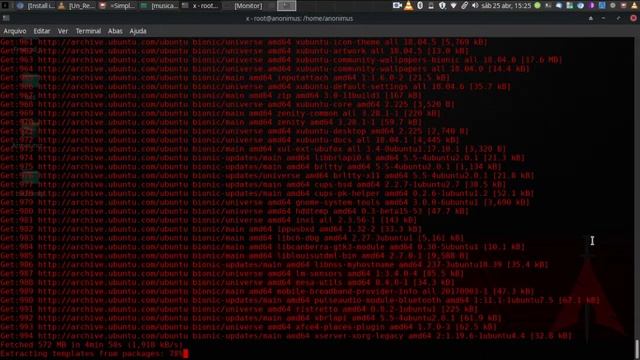Open the shield security tray icon
Image resolution: width=640 pixels, height=360 pixels.
(x=442, y=5)
